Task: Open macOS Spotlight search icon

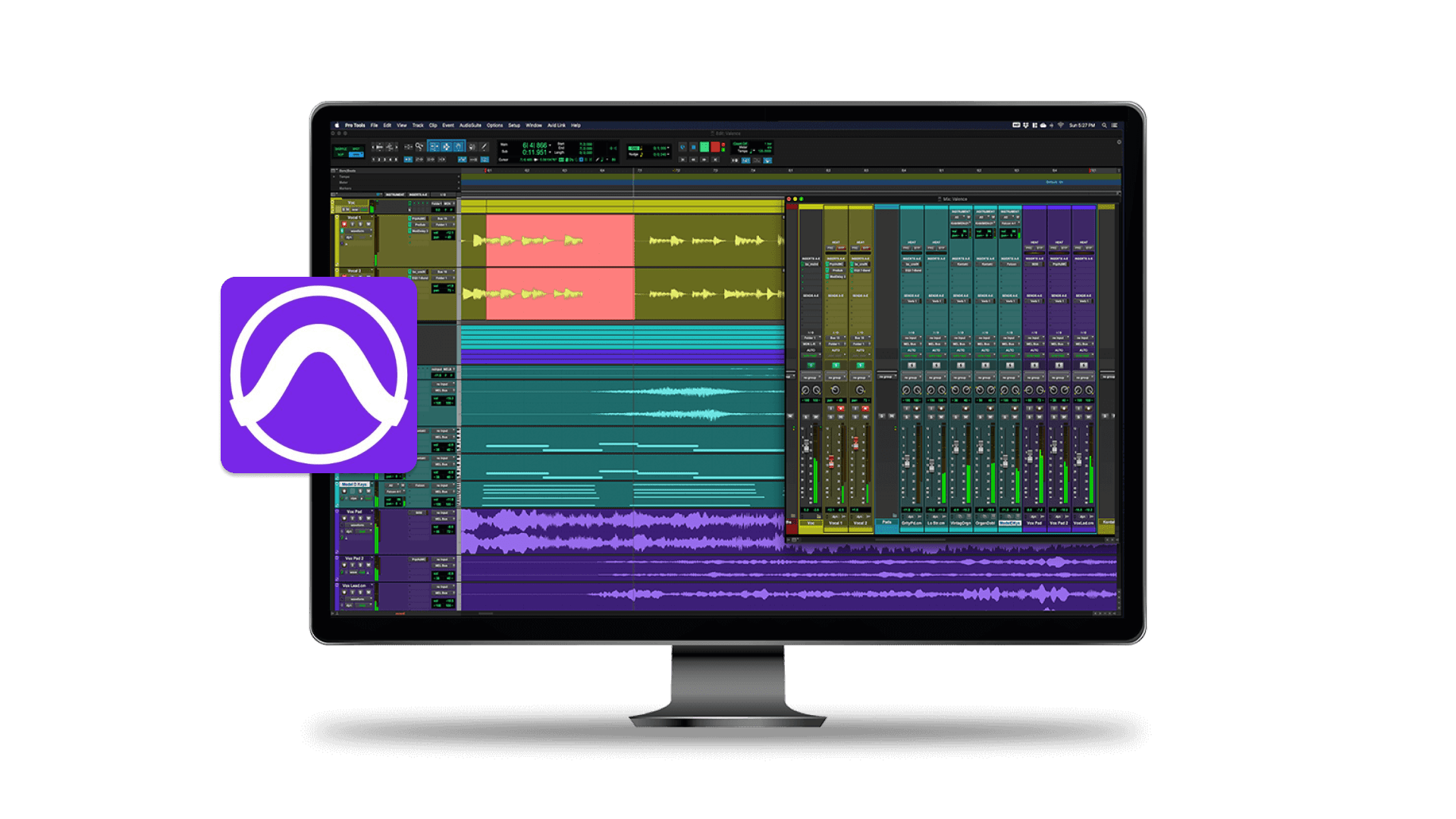Action: 1104,125
